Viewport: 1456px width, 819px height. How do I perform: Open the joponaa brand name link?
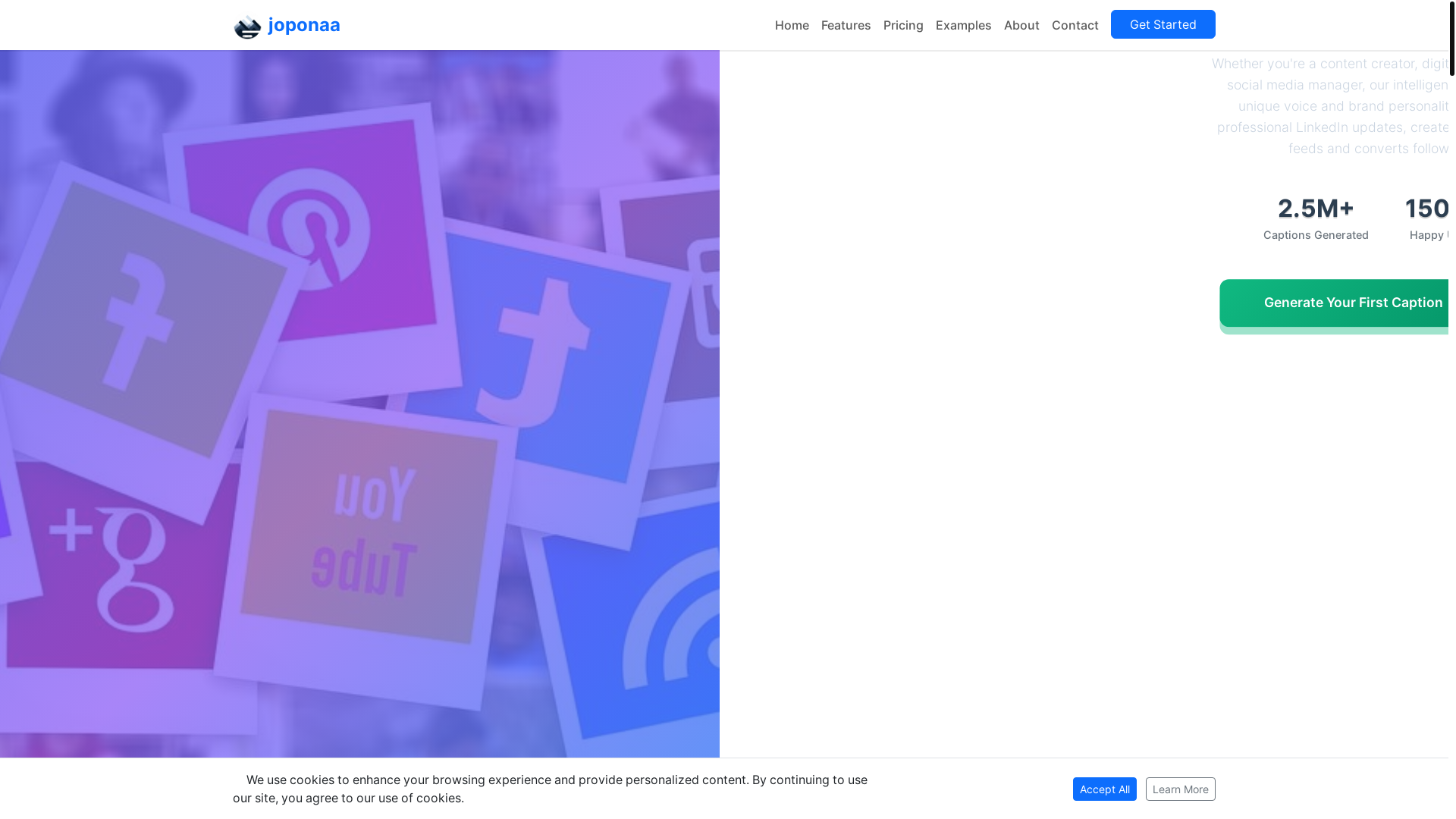(x=303, y=25)
